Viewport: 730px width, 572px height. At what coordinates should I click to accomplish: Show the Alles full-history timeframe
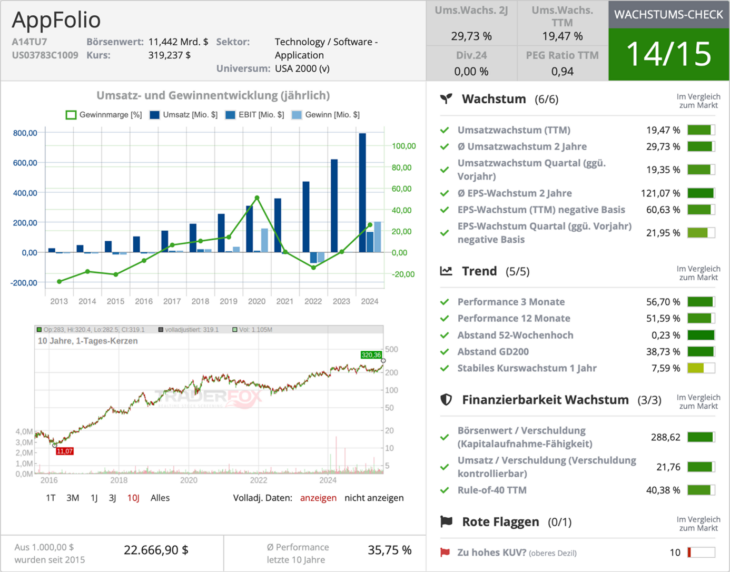tap(160, 498)
